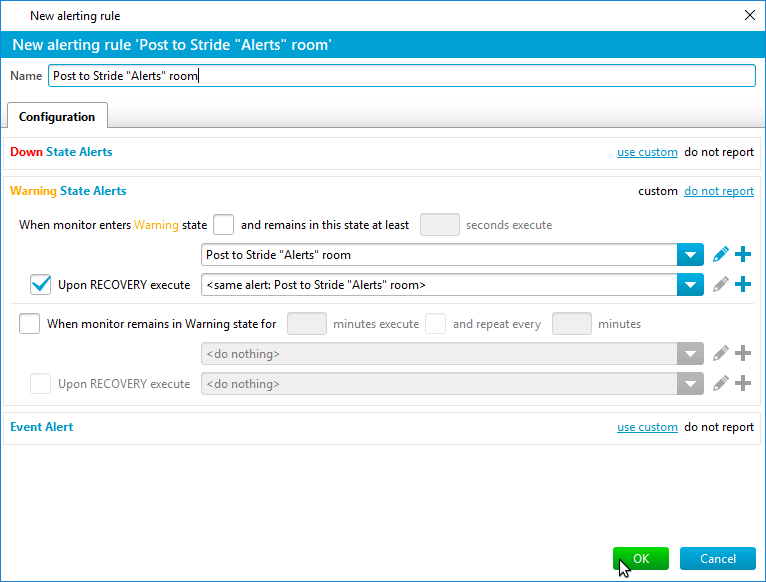
Task: Click 'use custom' for Event Alert
Action: [647, 427]
